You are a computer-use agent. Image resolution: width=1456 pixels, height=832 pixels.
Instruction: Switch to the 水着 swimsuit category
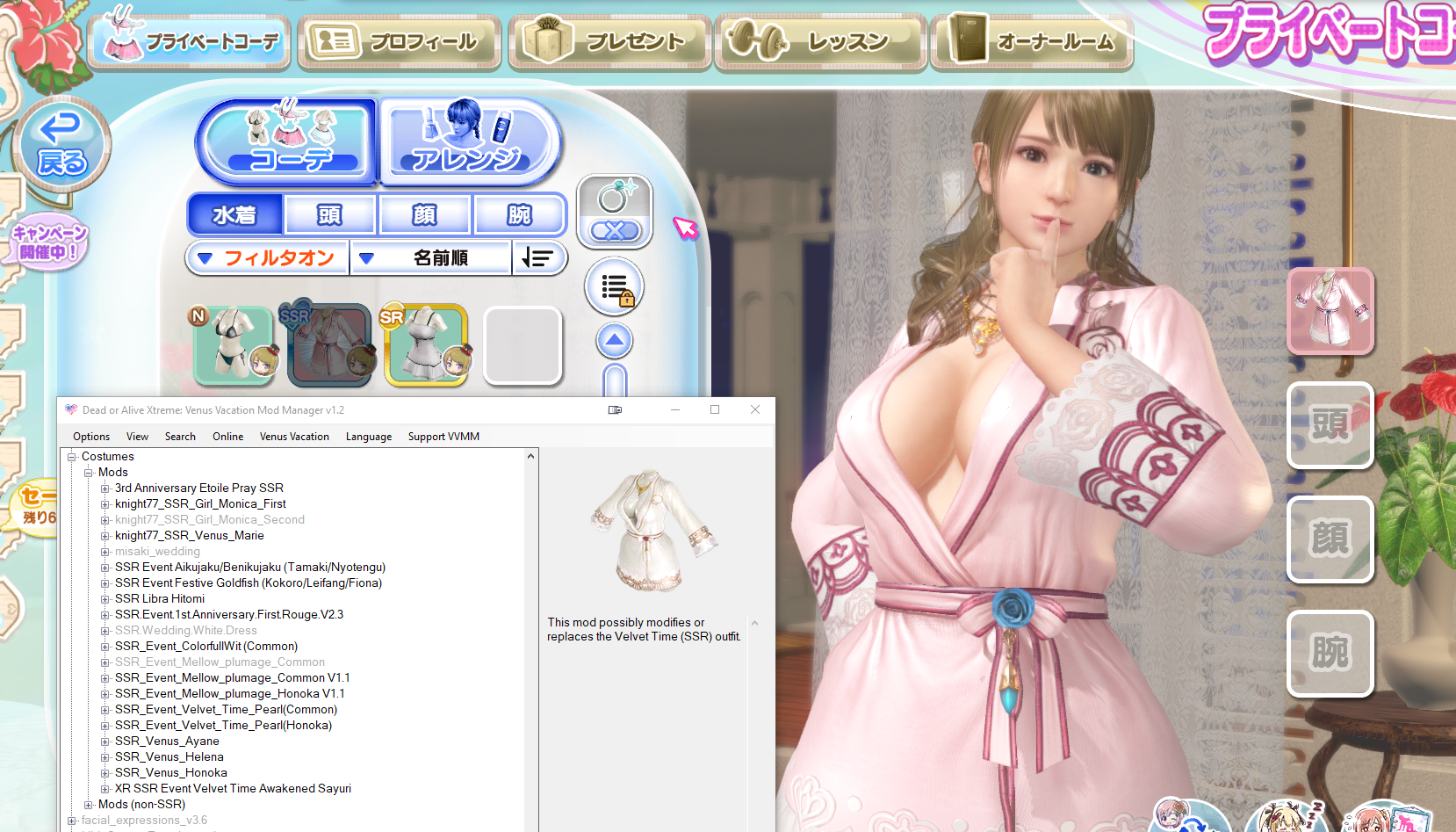tap(235, 215)
